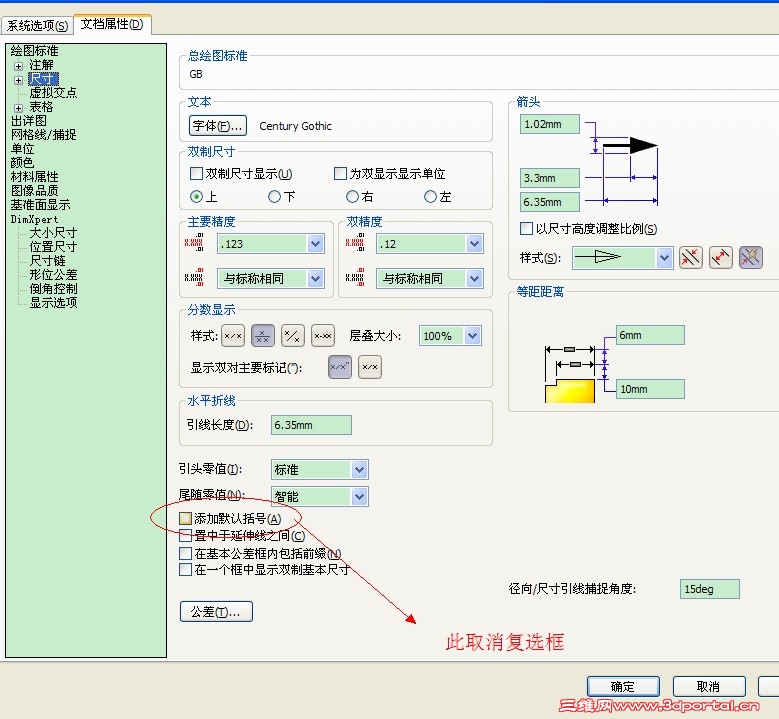Toggle dual basic dimension in one box
779x719 pixels.
point(185,569)
